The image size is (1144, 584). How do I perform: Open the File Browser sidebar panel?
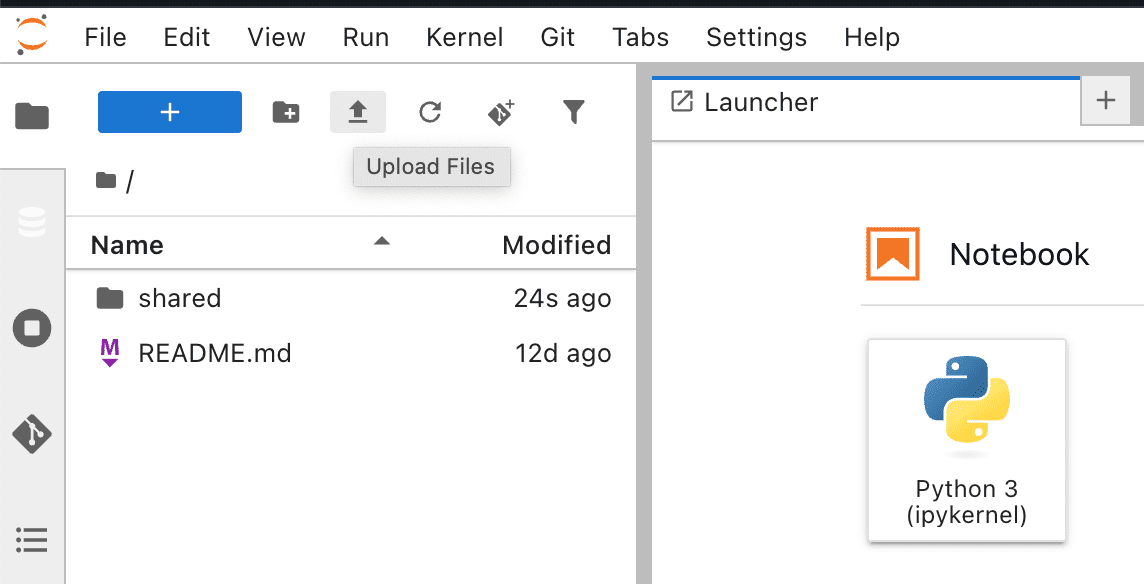click(32, 116)
